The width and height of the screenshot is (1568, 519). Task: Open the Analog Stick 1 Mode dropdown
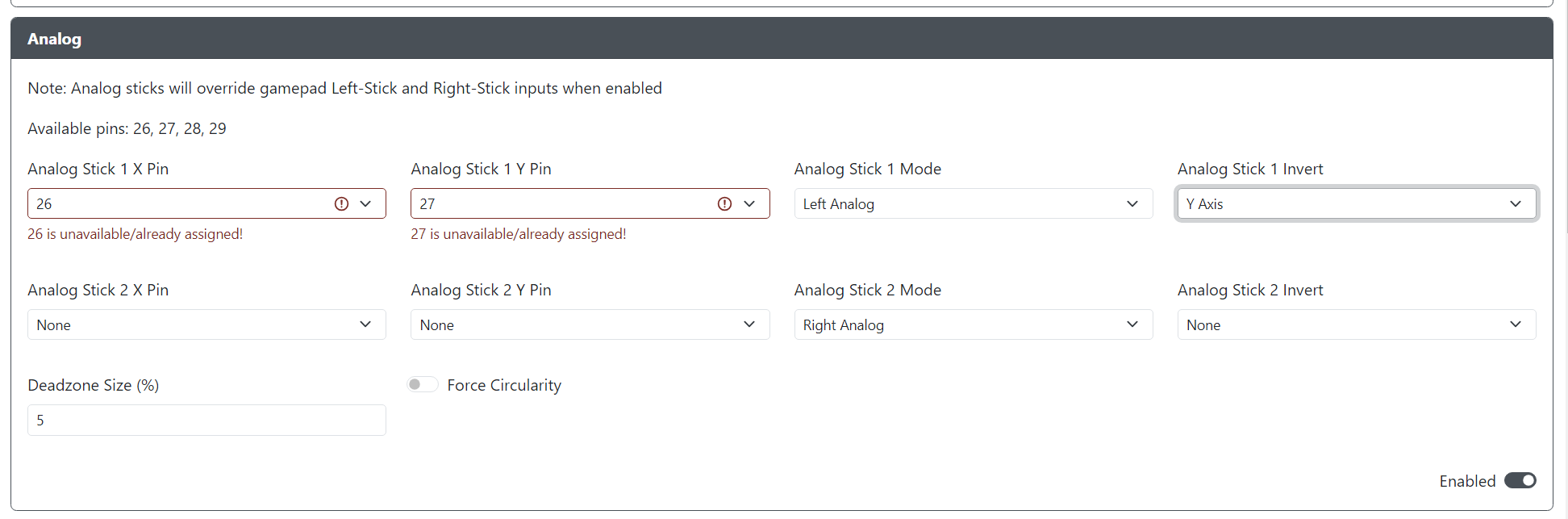[x=973, y=203]
